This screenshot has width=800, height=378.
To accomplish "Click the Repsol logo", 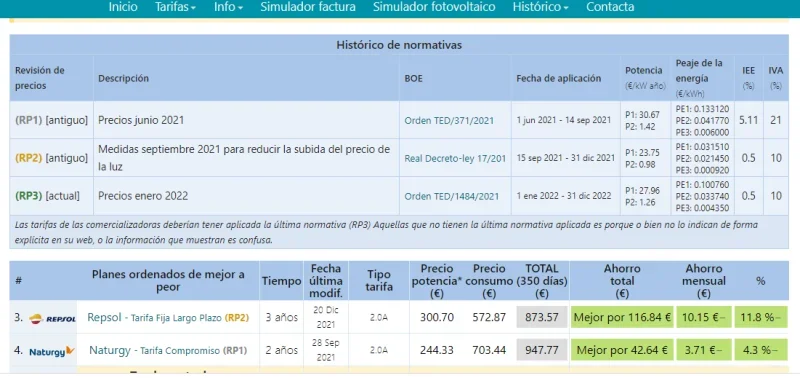I will (53, 318).
